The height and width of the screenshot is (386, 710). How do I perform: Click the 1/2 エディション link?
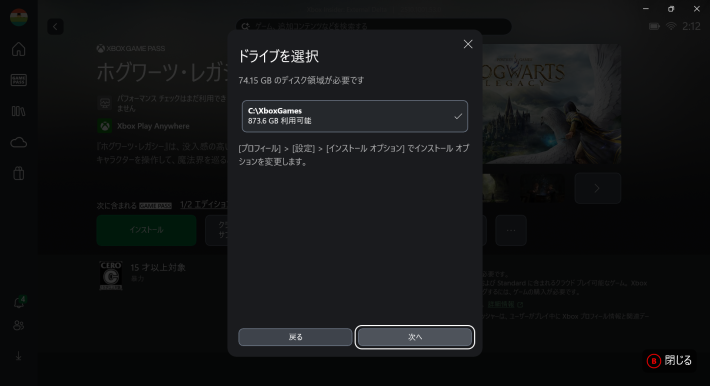204,205
